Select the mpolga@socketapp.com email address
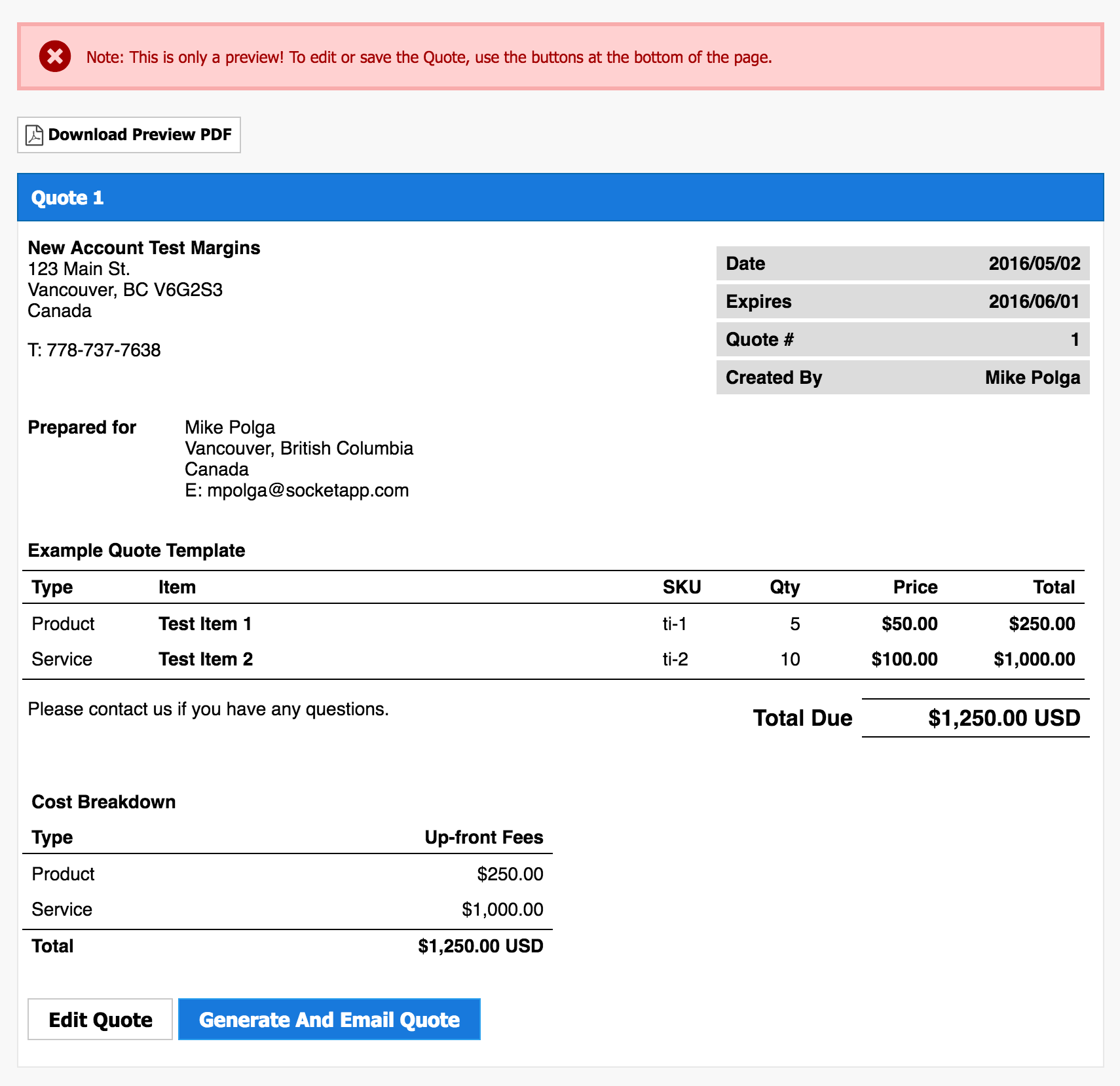This screenshot has height=1086, width=1120. click(308, 491)
